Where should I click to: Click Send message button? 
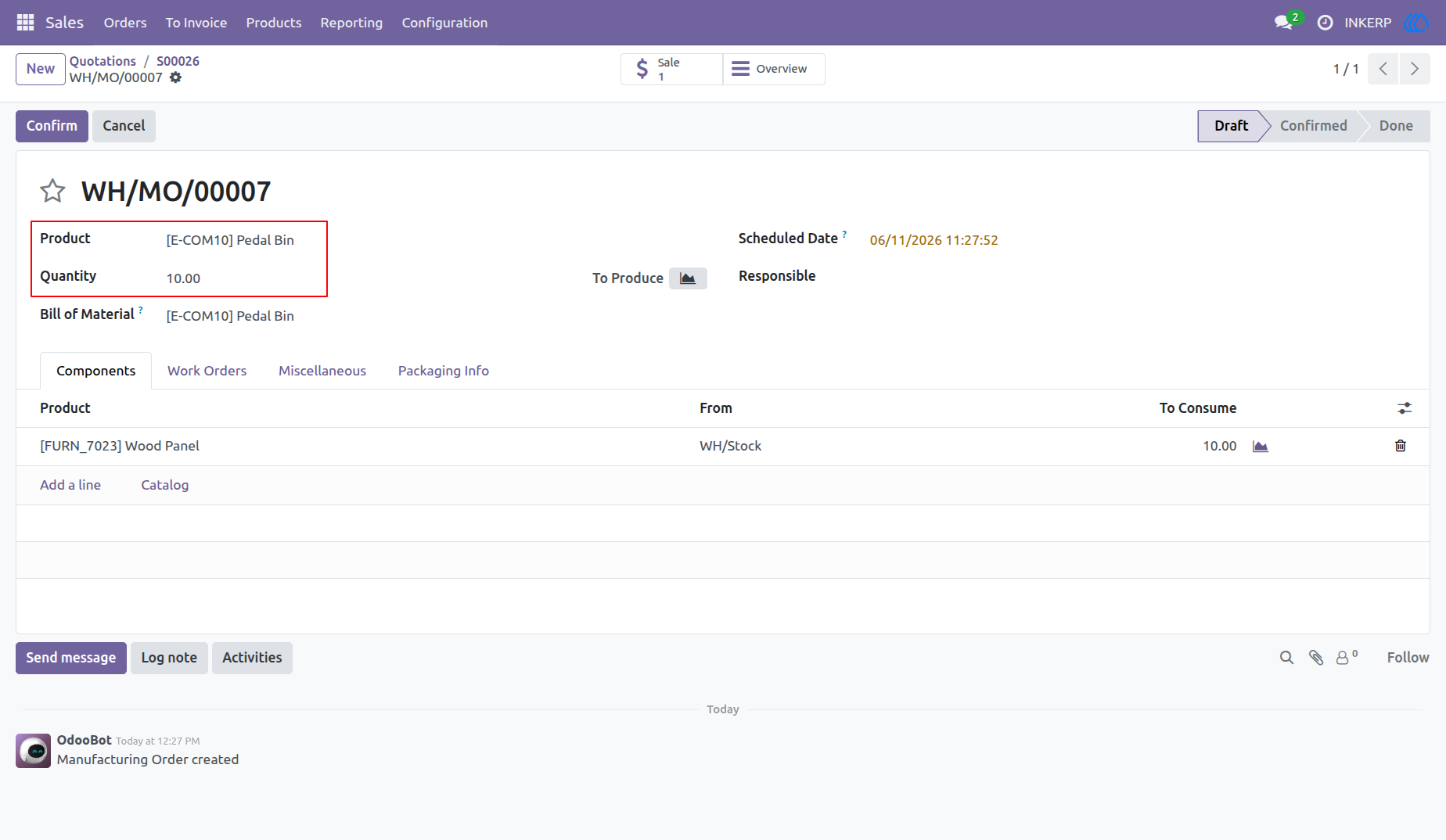71,658
